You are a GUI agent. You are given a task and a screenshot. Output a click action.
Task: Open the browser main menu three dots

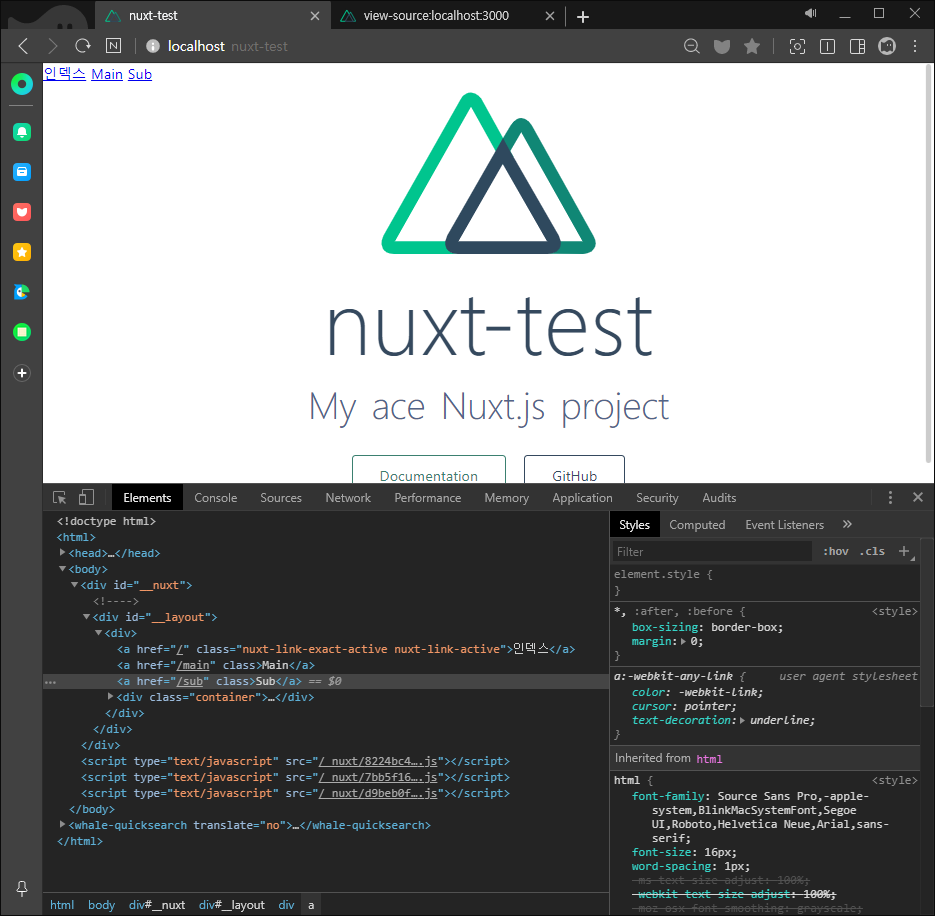915,46
